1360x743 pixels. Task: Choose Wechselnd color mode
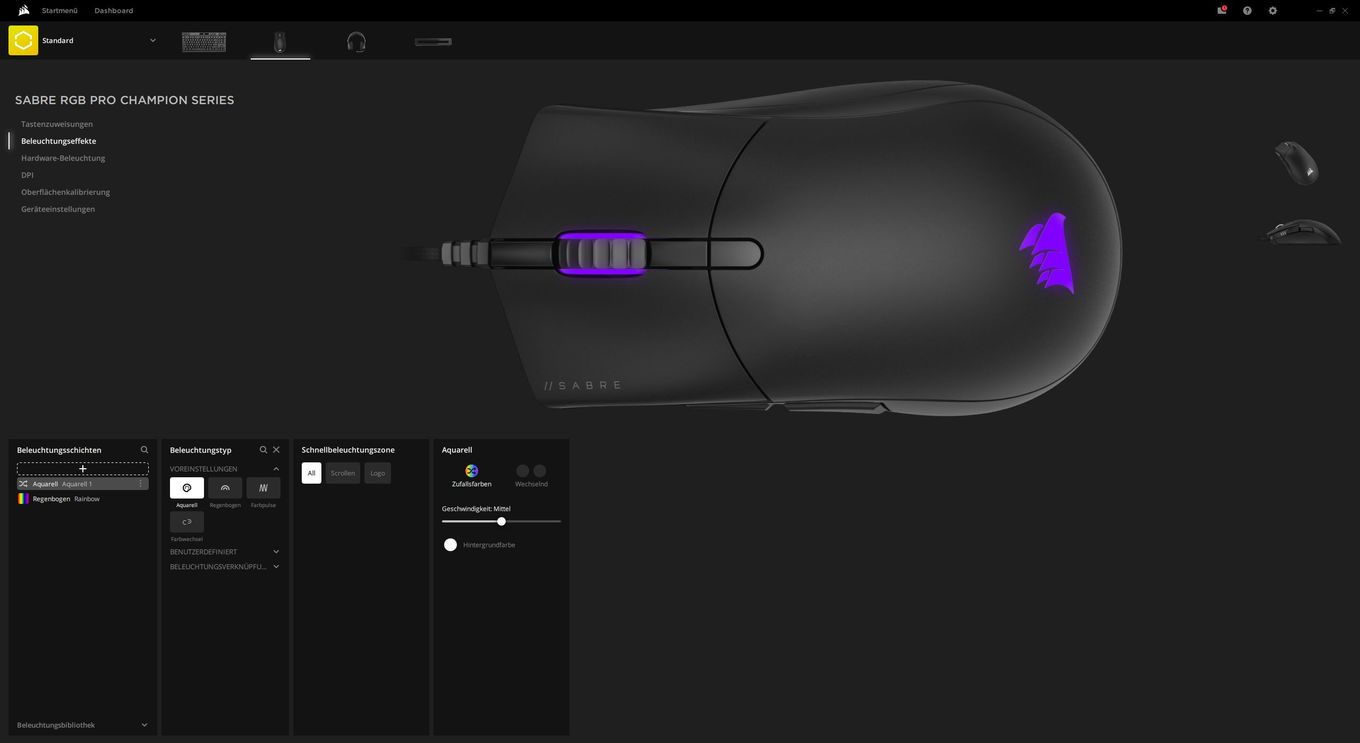[531, 476]
